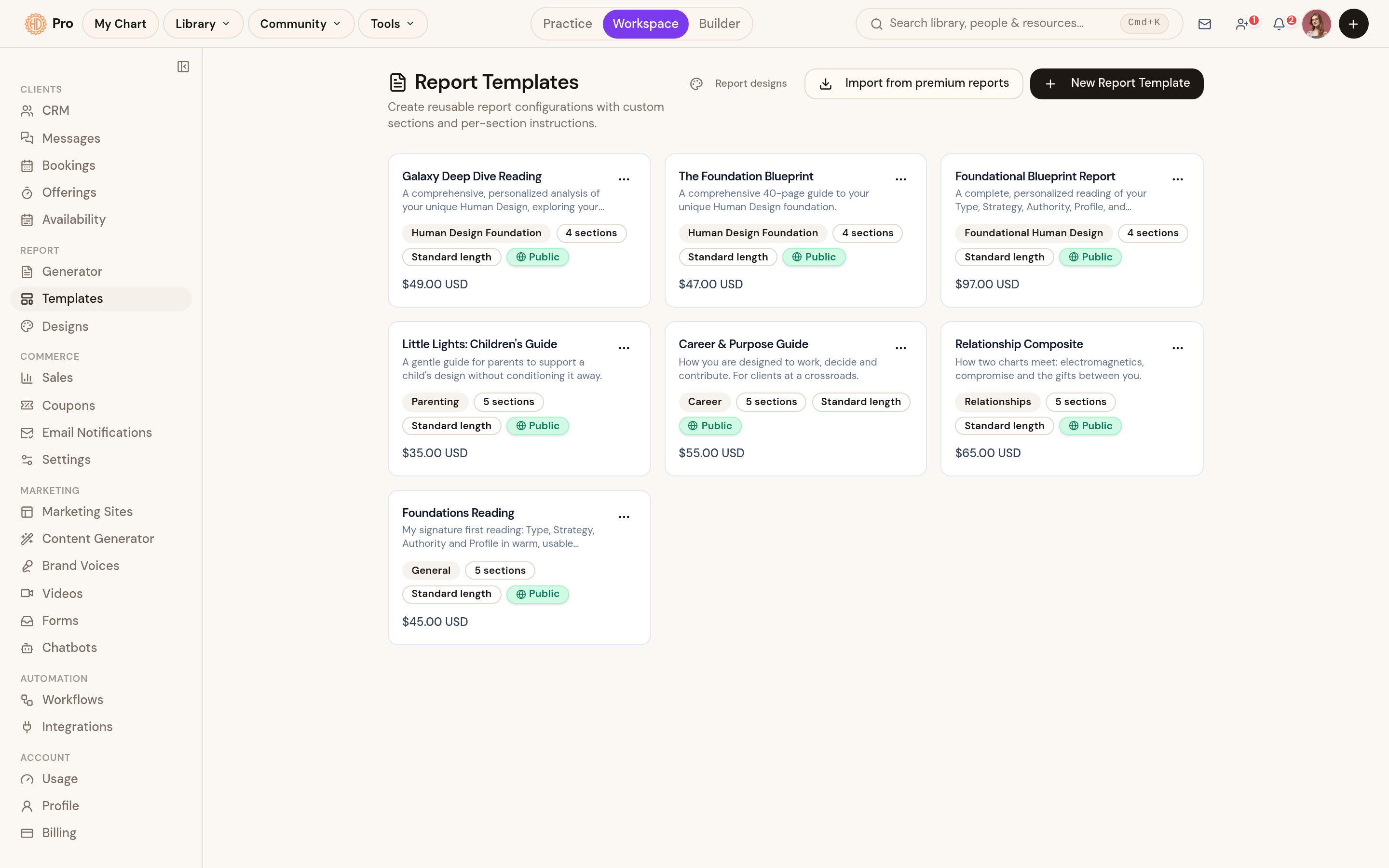Open Billing in the sidebar
Image resolution: width=1389 pixels, height=868 pixels.
[x=101, y=833]
